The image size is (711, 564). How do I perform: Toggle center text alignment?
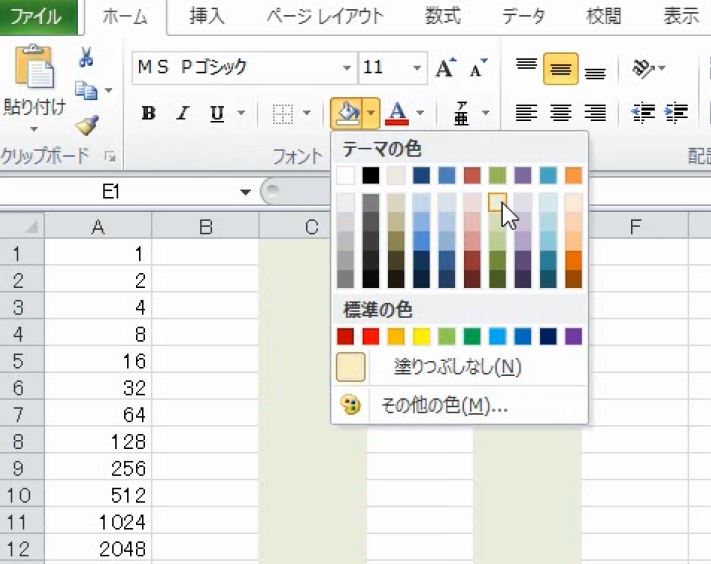click(561, 113)
